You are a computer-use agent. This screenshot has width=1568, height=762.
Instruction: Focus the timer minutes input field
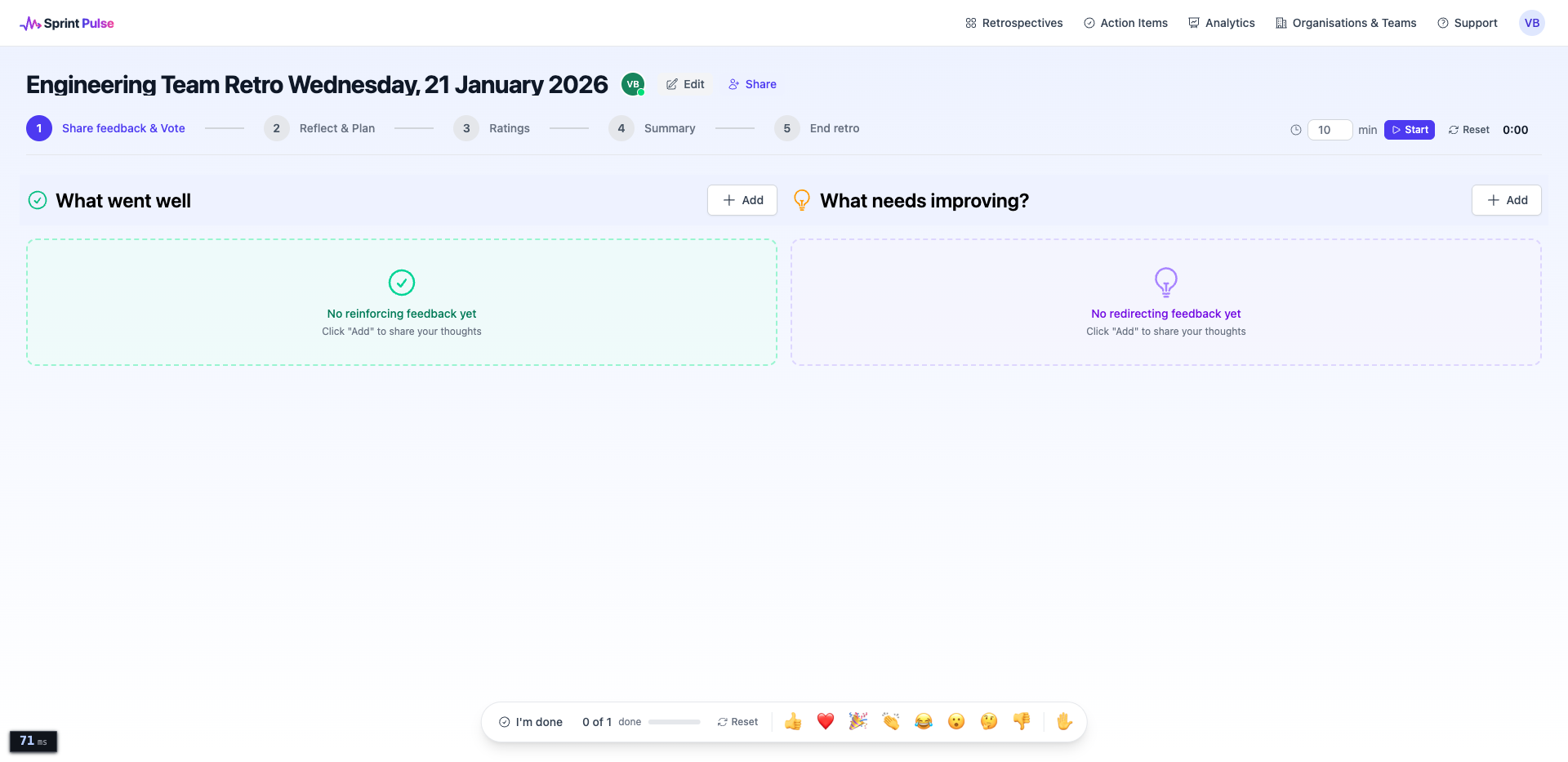pyautogui.click(x=1329, y=130)
